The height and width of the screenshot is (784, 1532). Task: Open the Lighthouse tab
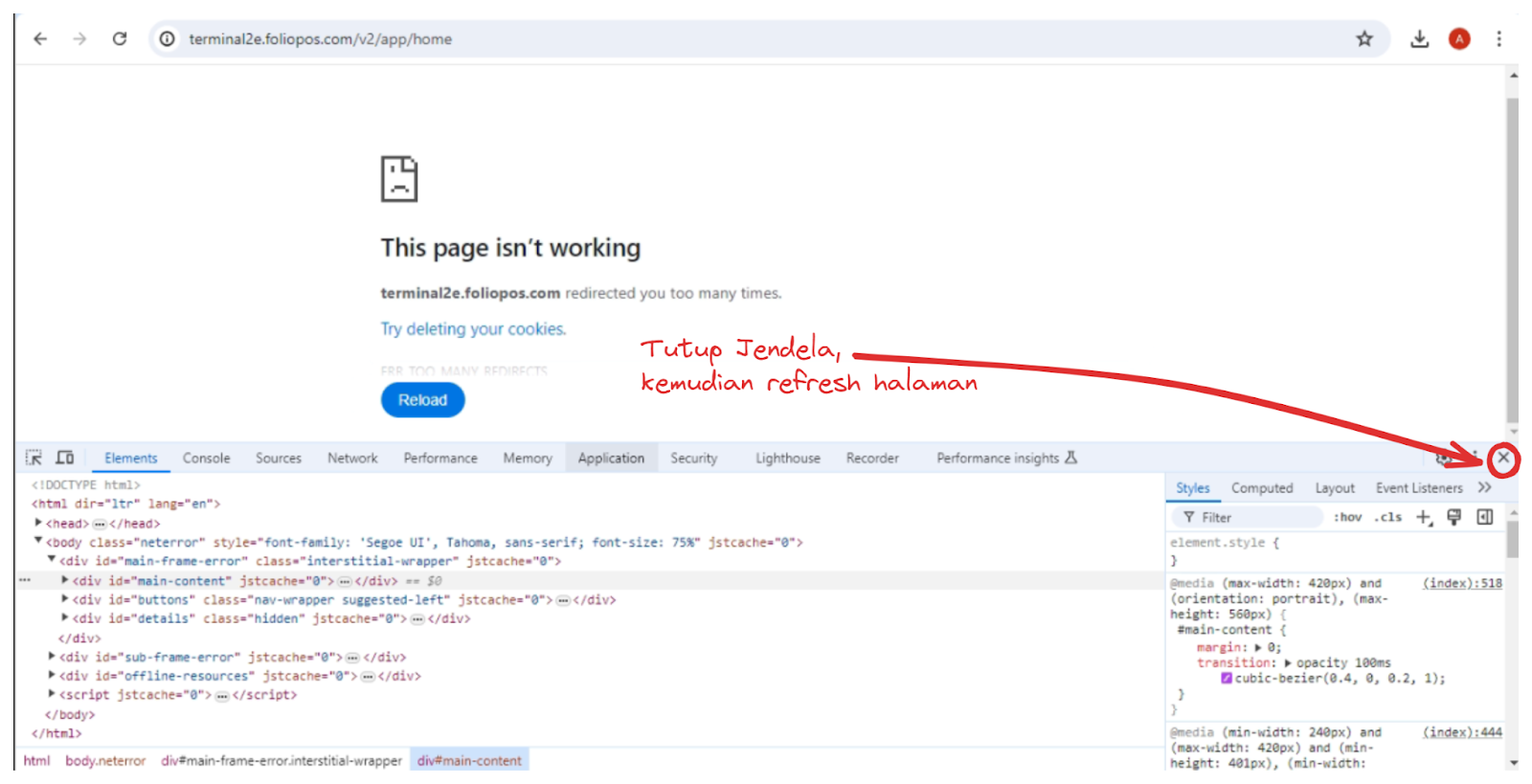tap(788, 459)
